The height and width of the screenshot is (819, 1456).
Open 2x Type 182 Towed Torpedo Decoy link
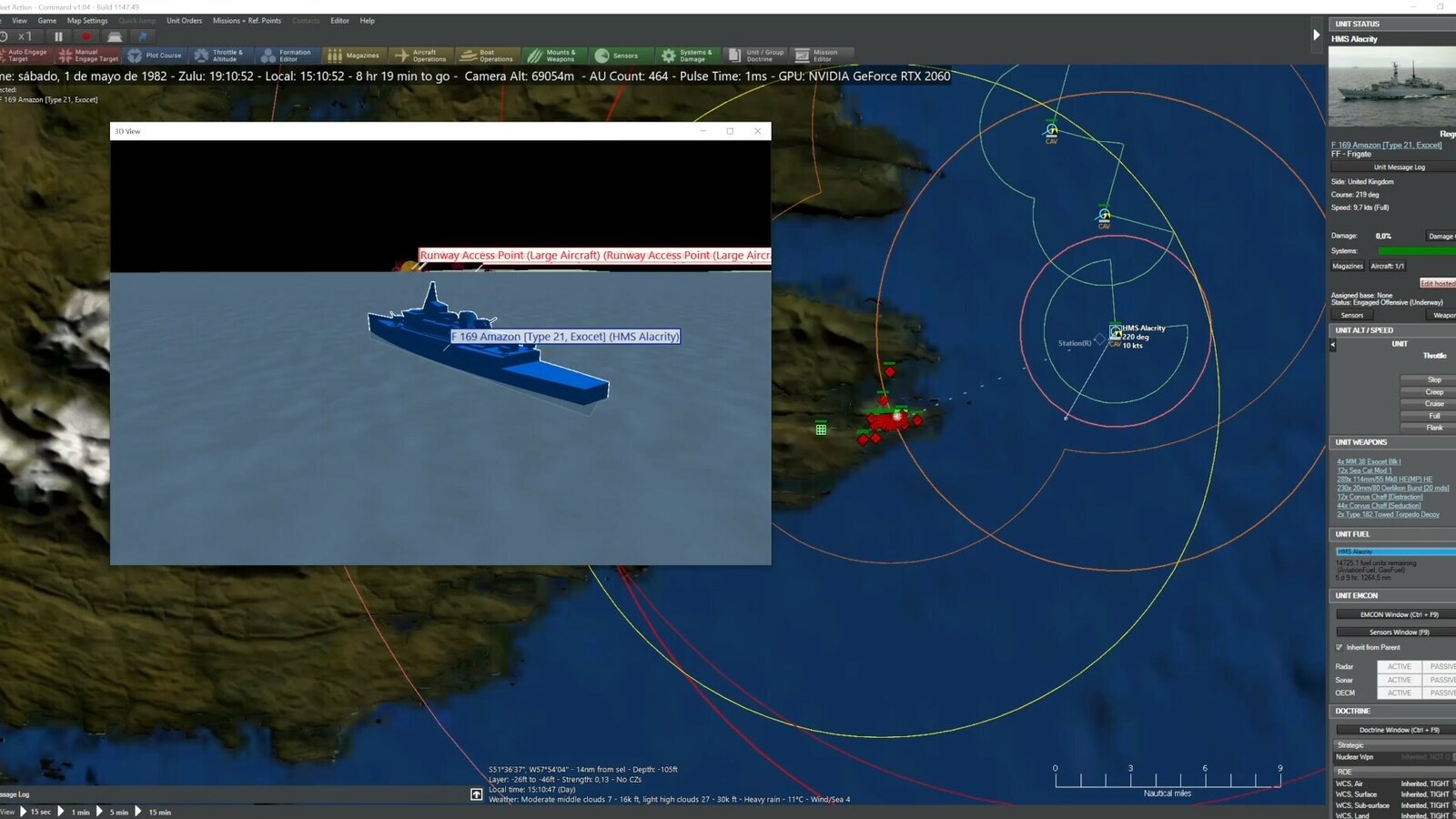(1388, 514)
